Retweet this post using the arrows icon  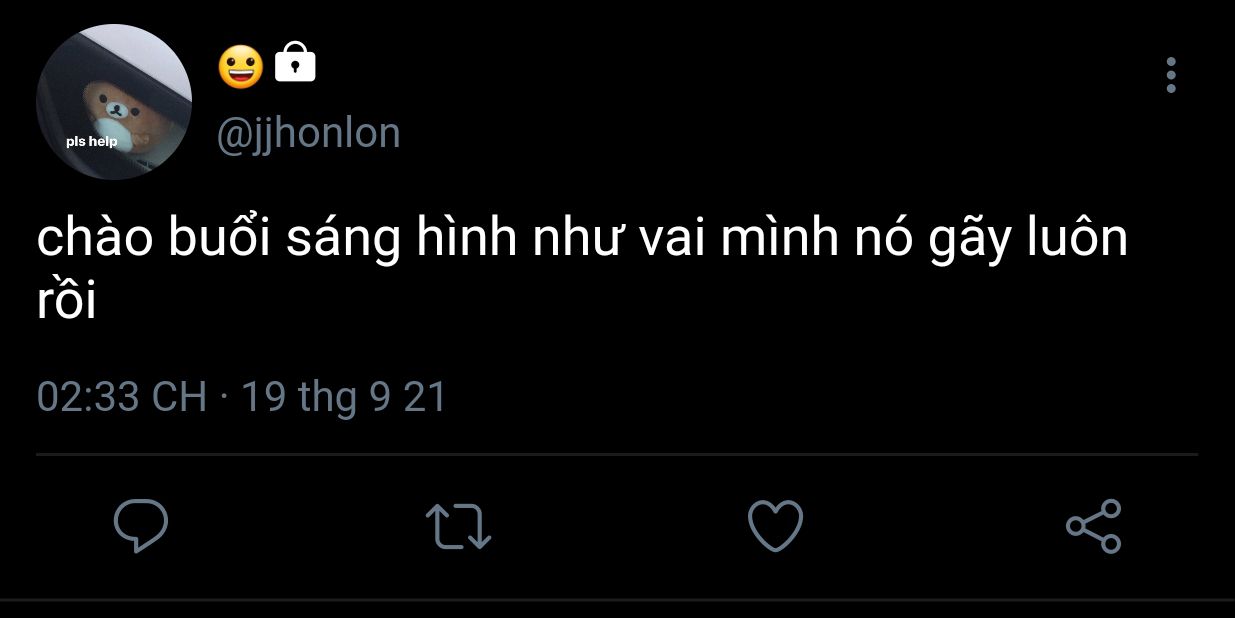click(458, 526)
